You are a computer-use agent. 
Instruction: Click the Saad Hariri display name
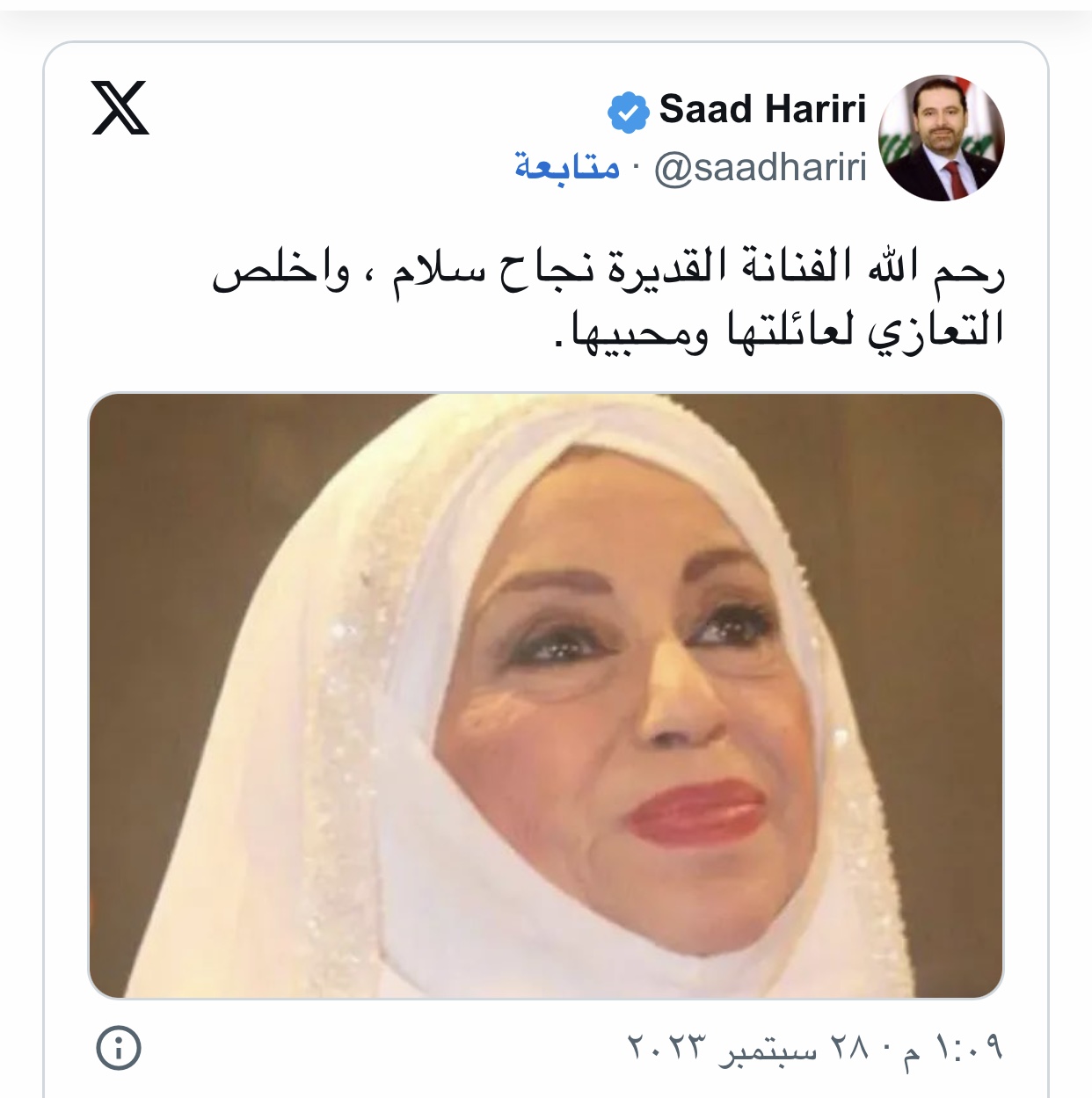pyautogui.click(x=762, y=110)
